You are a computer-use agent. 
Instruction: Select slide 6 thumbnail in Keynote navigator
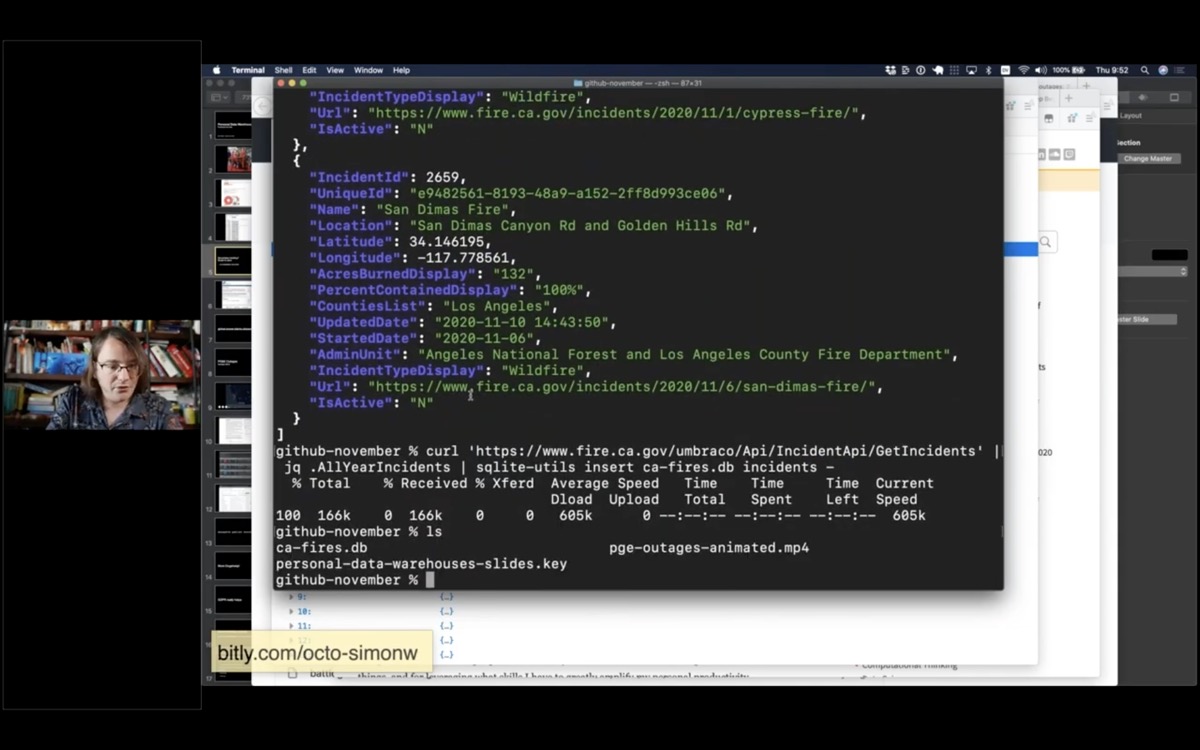(x=235, y=295)
